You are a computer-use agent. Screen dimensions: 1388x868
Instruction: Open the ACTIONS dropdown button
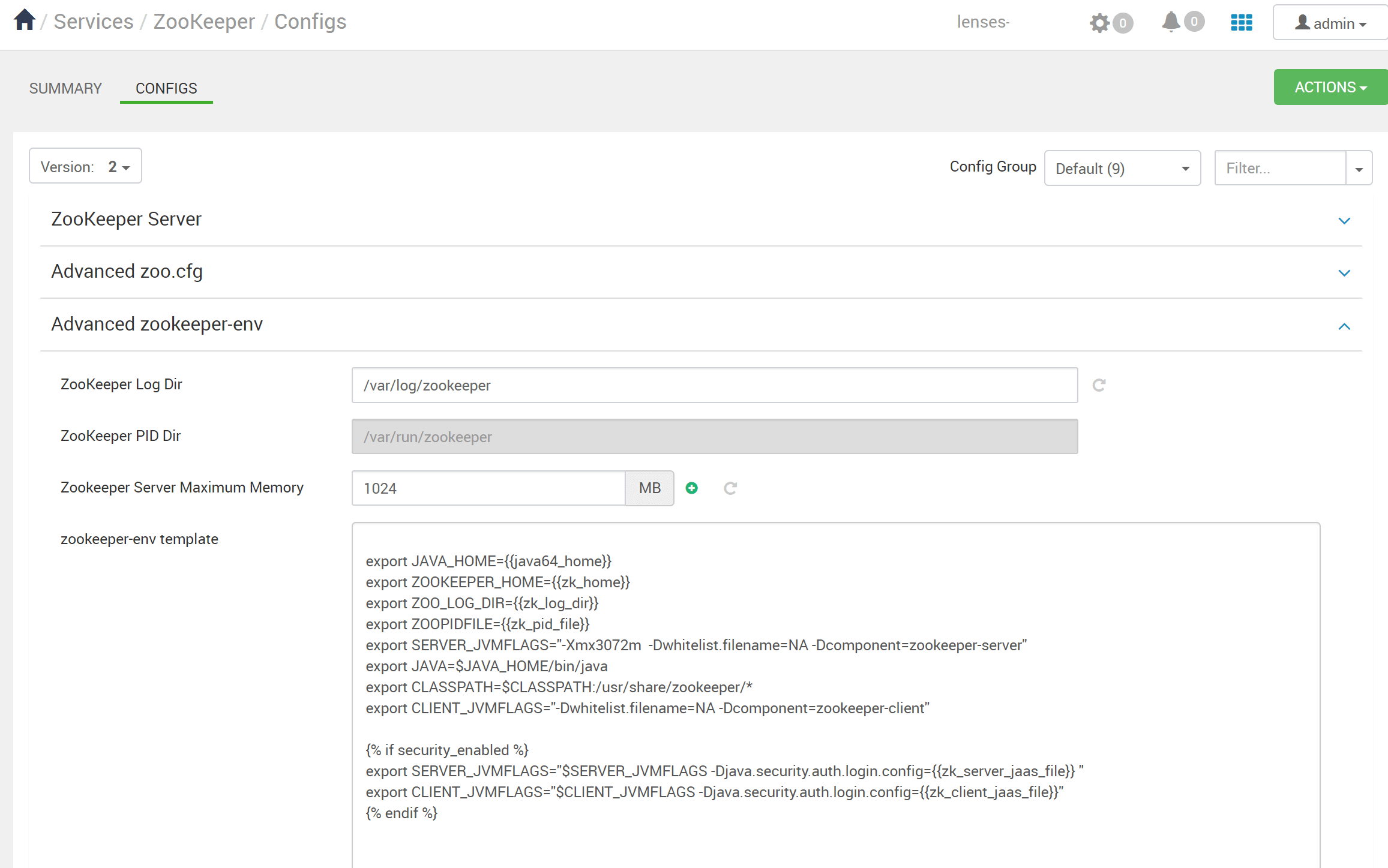point(1330,87)
